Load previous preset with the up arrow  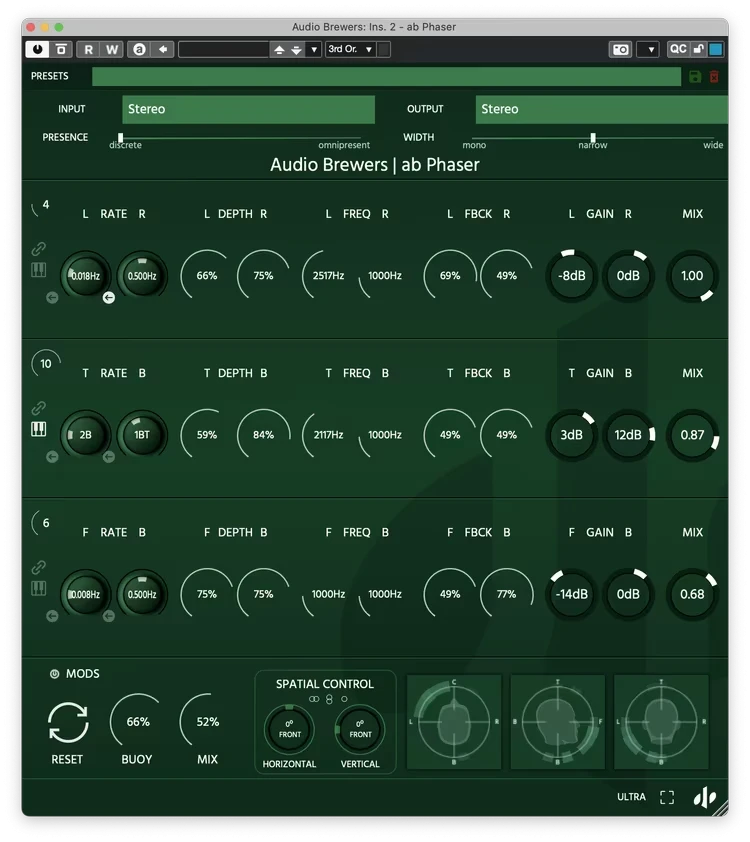click(279, 50)
